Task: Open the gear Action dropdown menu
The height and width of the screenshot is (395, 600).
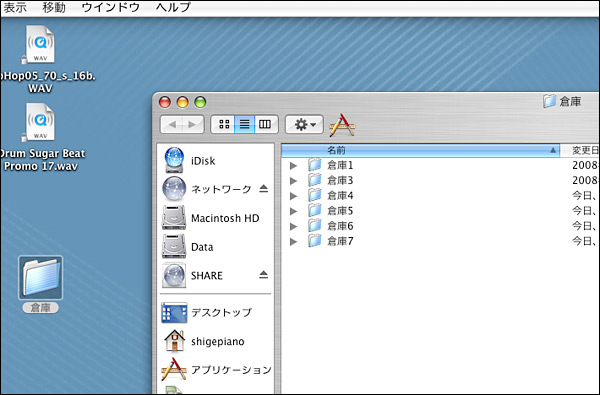Action: click(304, 124)
